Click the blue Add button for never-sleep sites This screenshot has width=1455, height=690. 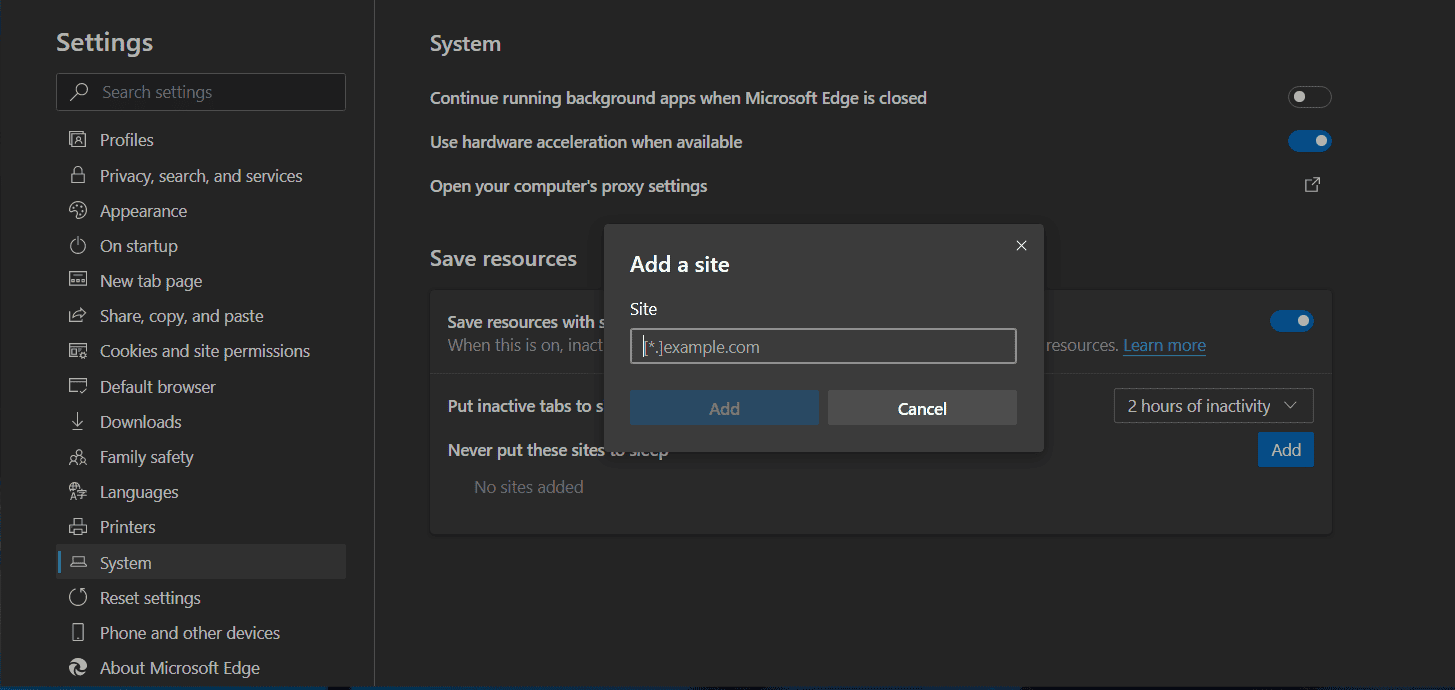pyautogui.click(x=1285, y=450)
